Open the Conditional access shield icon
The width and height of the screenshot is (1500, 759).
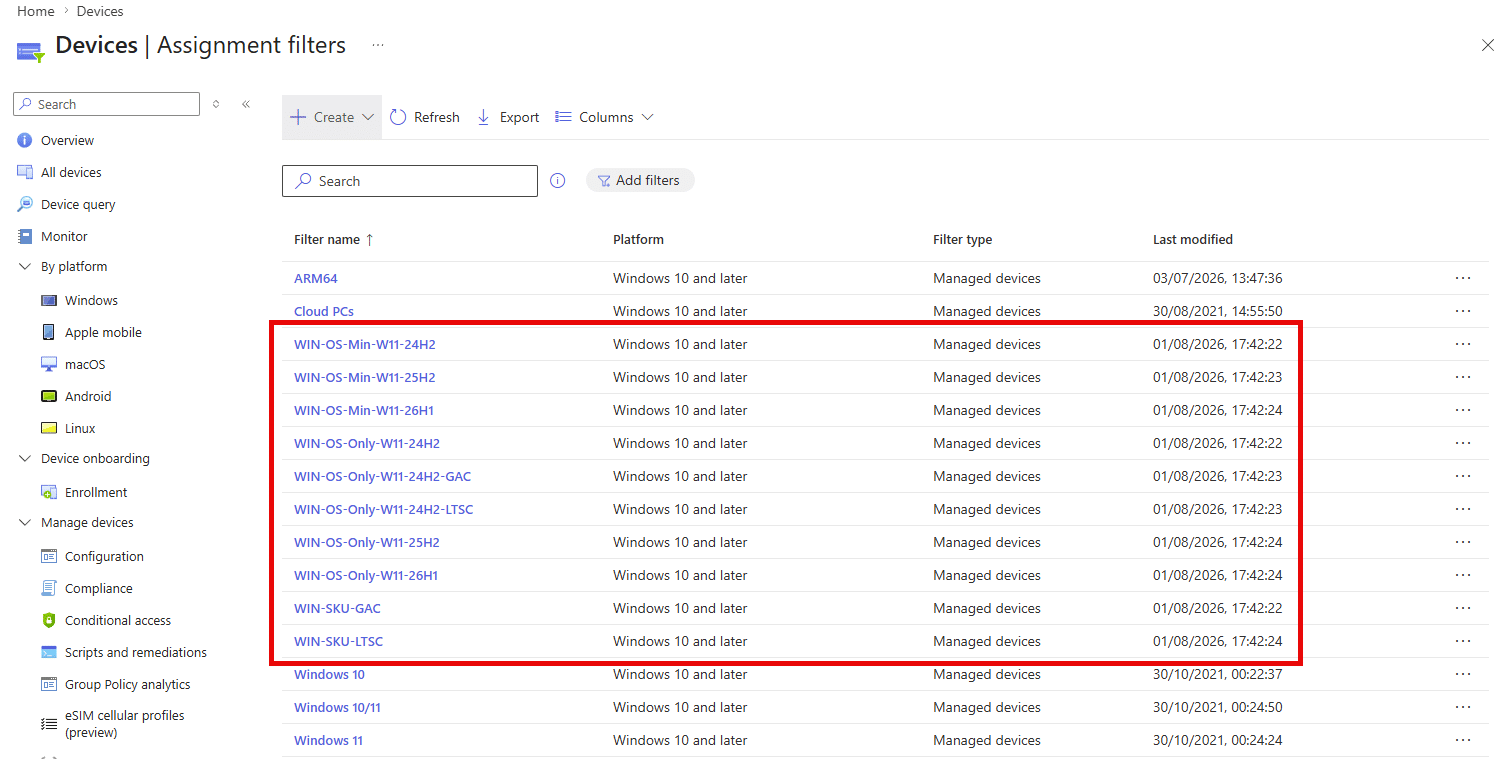[49, 620]
